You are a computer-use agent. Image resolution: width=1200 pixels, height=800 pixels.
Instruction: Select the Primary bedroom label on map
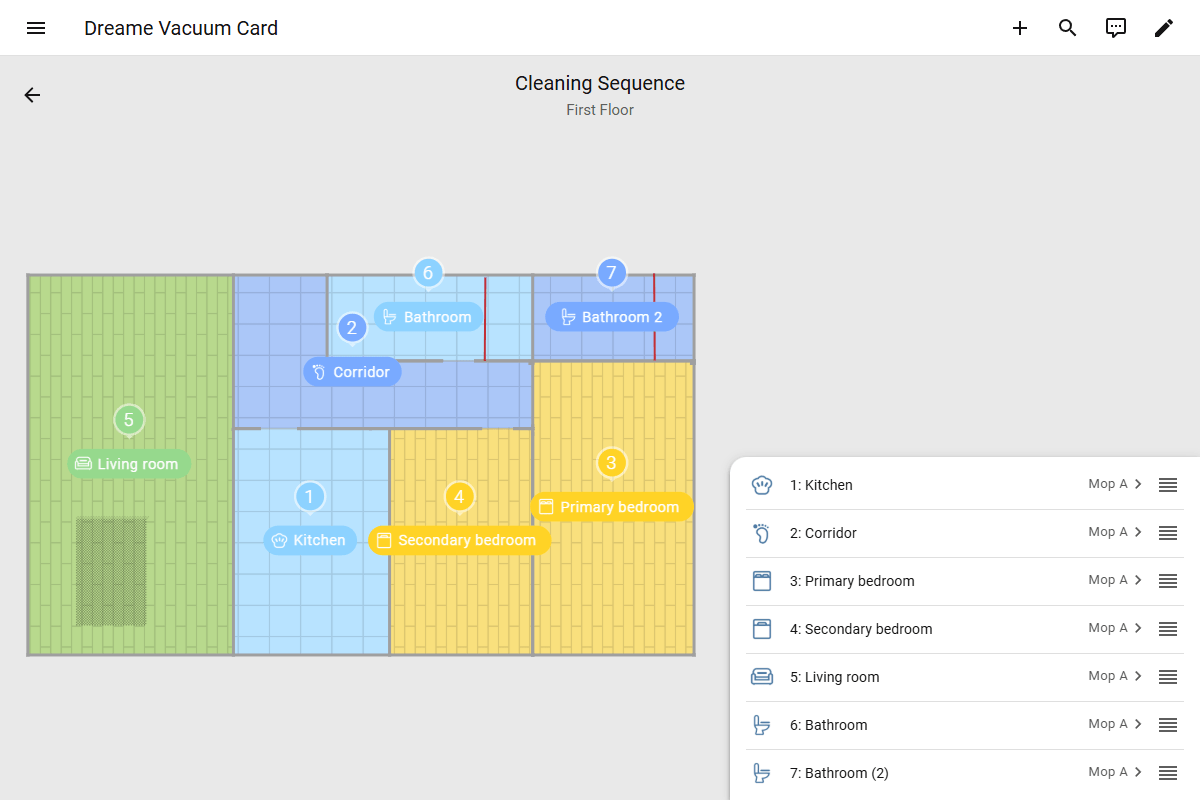click(611, 507)
